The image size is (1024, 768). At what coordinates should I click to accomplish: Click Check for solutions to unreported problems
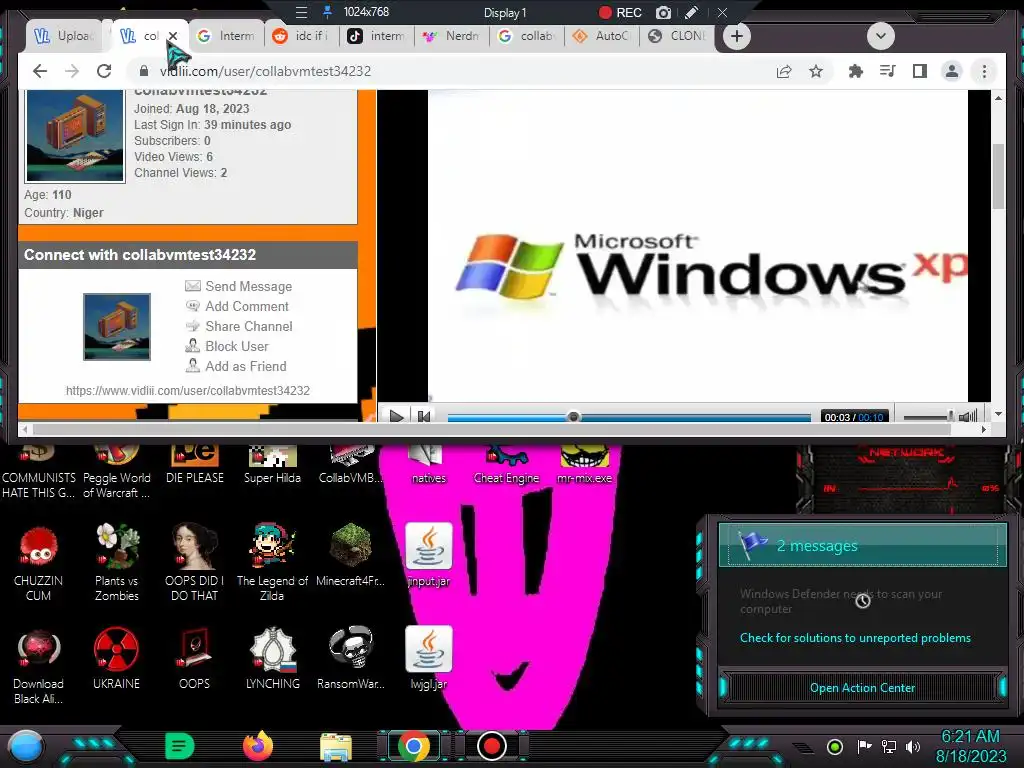(x=855, y=638)
